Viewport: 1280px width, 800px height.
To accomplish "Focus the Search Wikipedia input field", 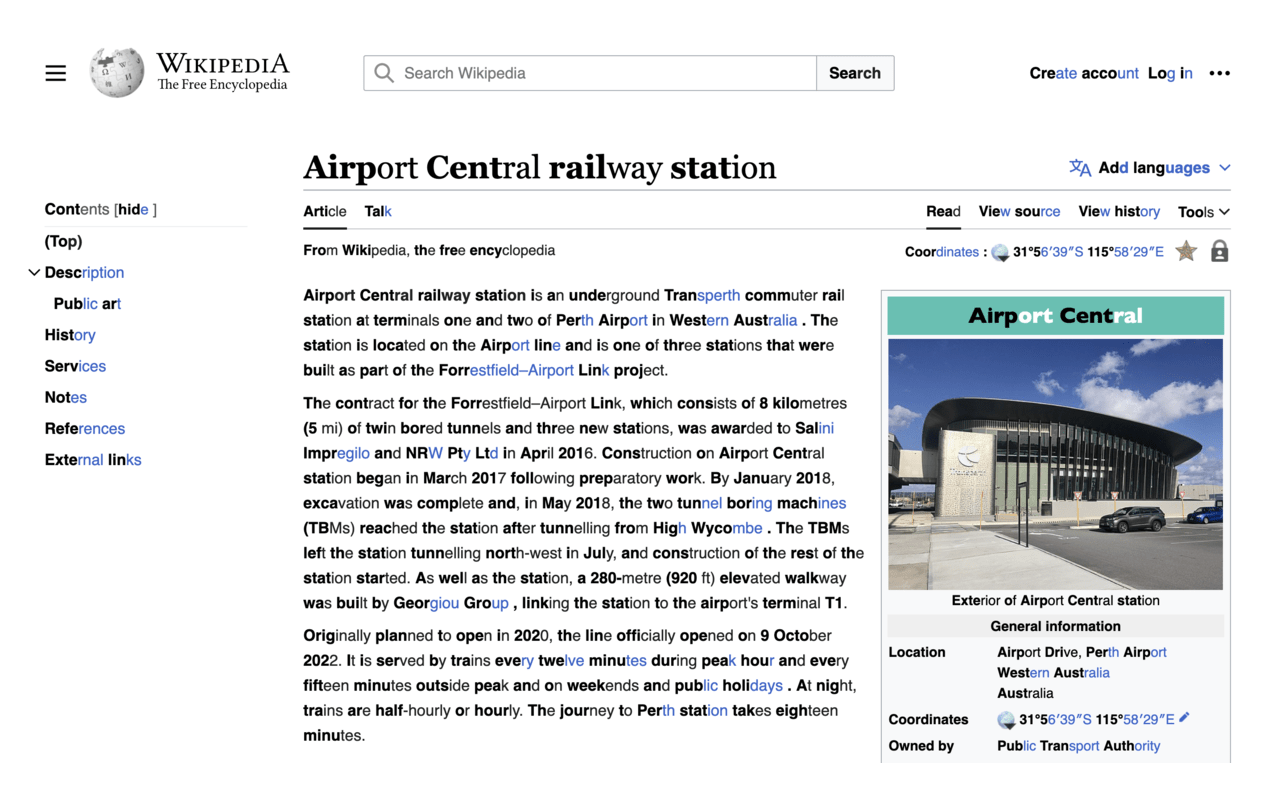I will pos(590,73).
